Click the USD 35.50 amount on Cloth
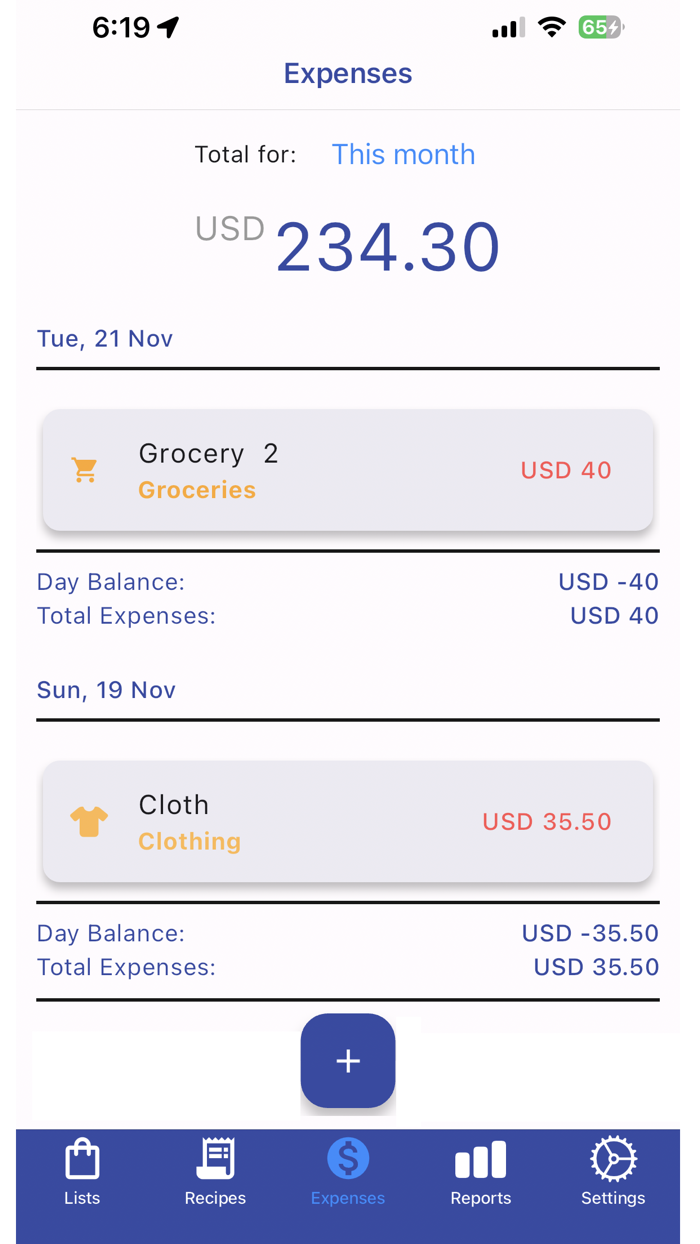This screenshot has width=700, height=1244. tap(547, 821)
